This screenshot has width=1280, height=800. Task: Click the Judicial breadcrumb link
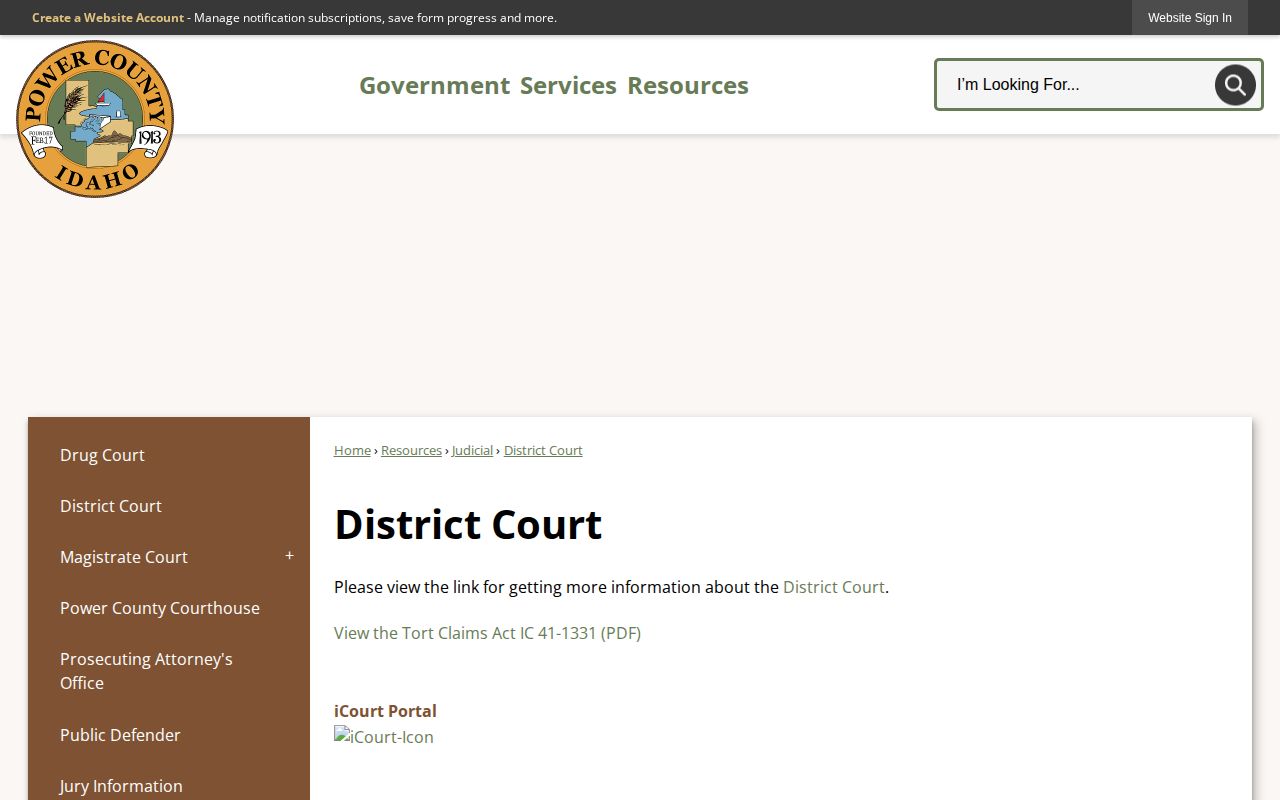pyautogui.click(x=472, y=450)
